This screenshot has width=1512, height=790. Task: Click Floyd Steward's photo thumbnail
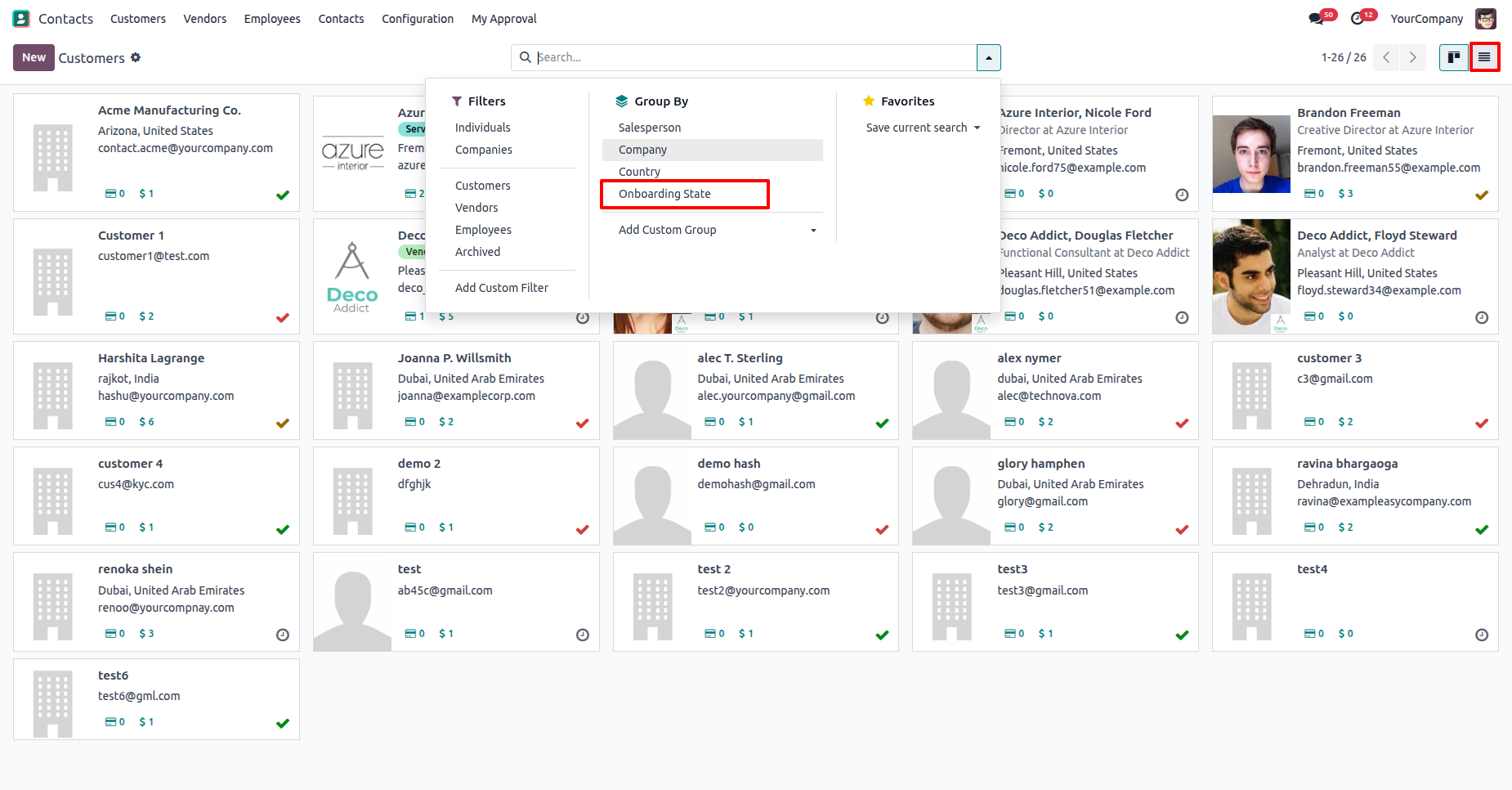pos(1251,276)
